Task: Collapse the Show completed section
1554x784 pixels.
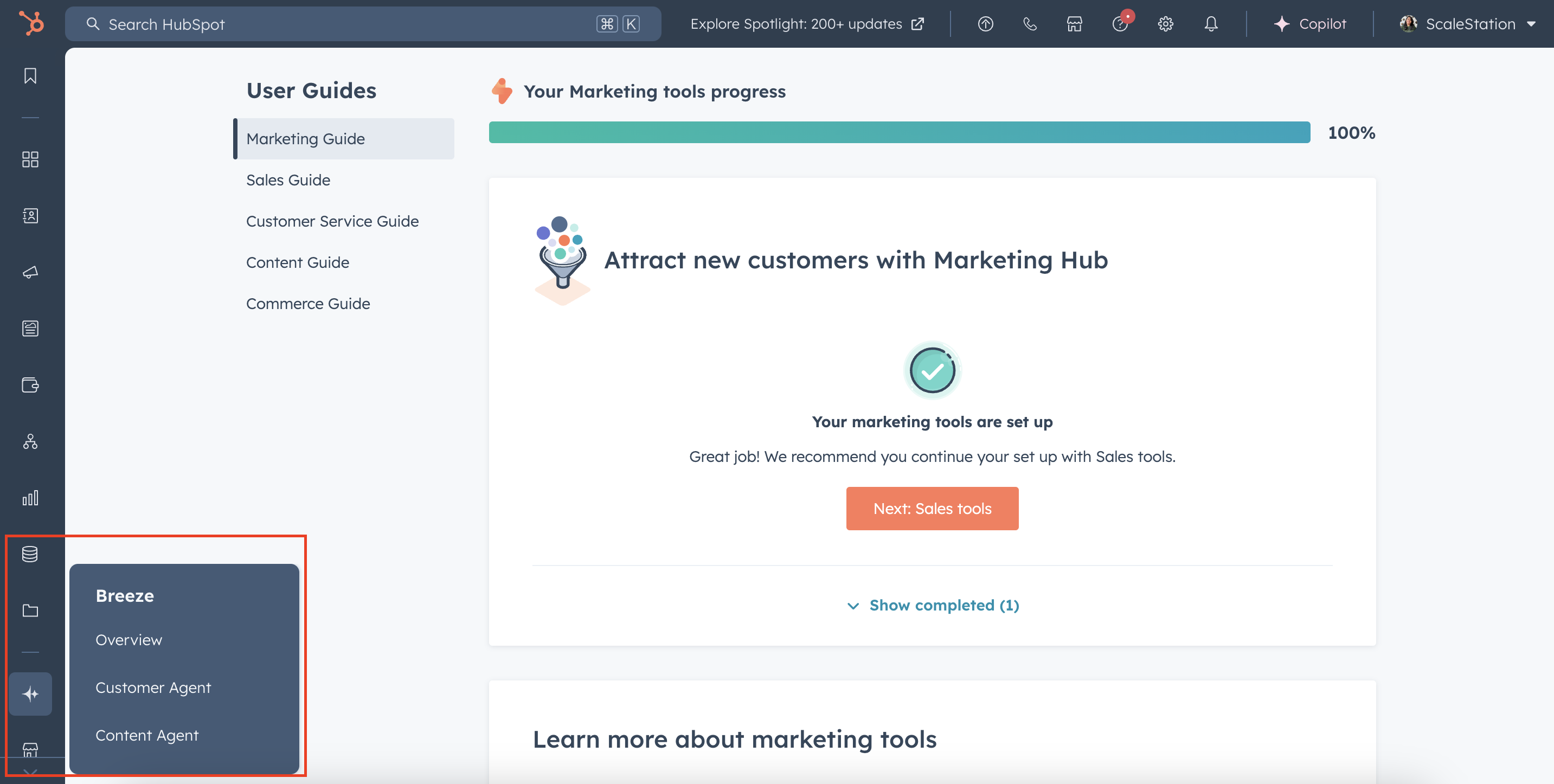Action: pyautogui.click(x=932, y=605)
